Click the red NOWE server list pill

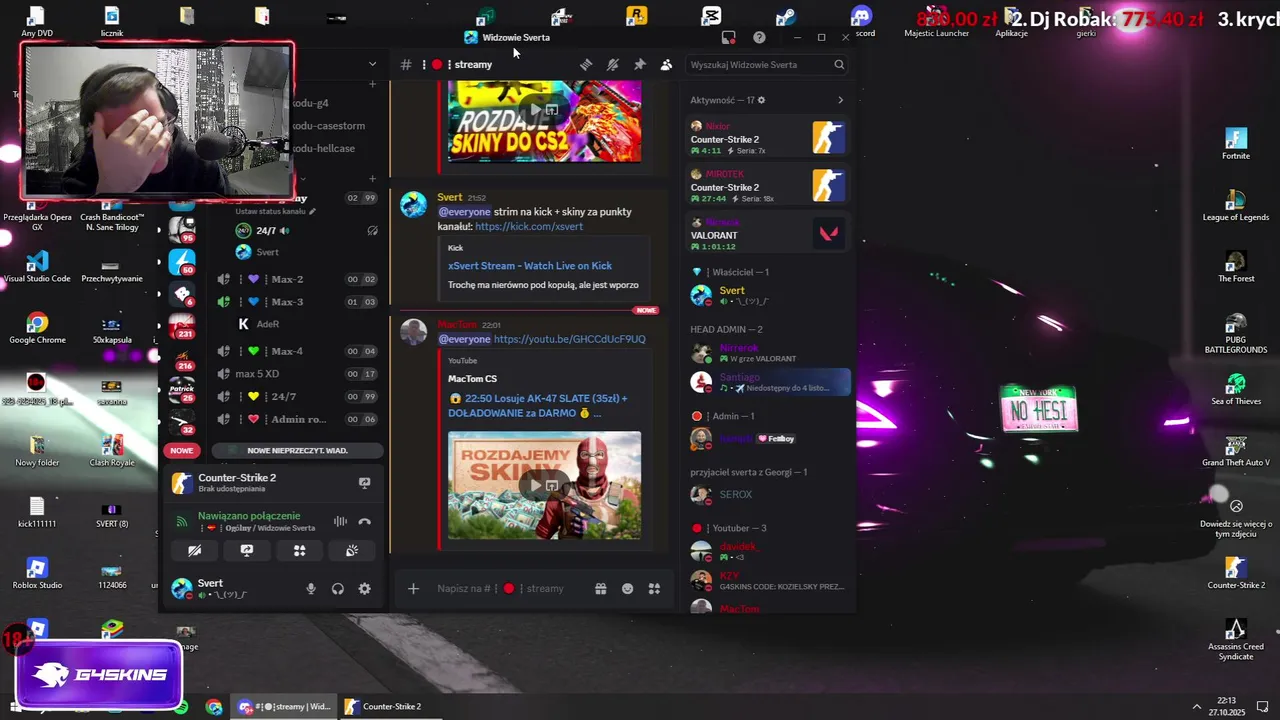pos(181,450)
